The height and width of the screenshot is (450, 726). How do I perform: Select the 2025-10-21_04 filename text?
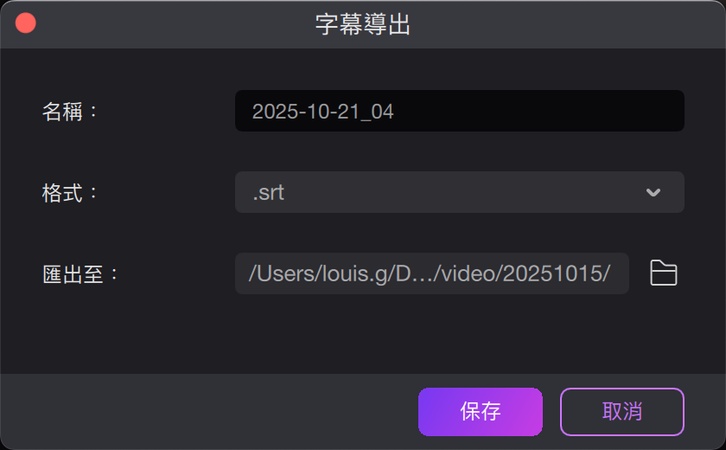[323, 112]
